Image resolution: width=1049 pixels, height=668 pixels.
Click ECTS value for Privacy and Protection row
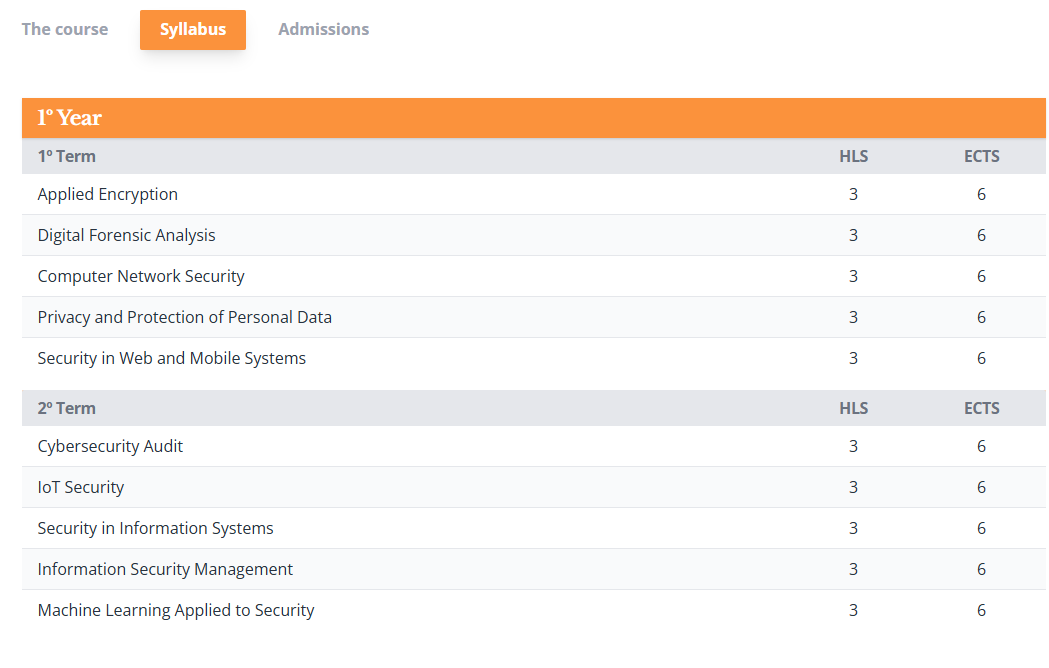click(x=981, y=317)
